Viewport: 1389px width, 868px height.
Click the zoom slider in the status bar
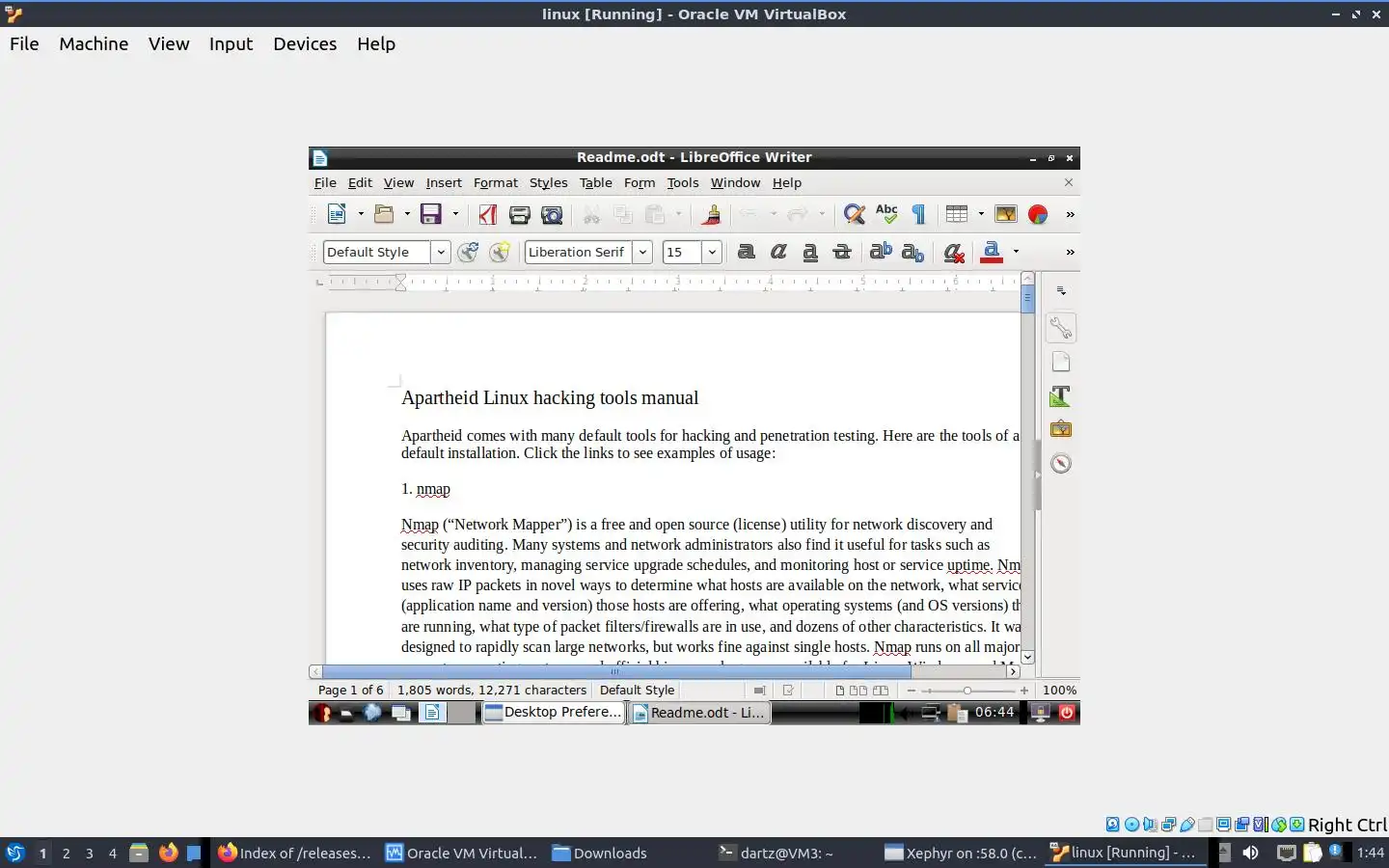967,691
